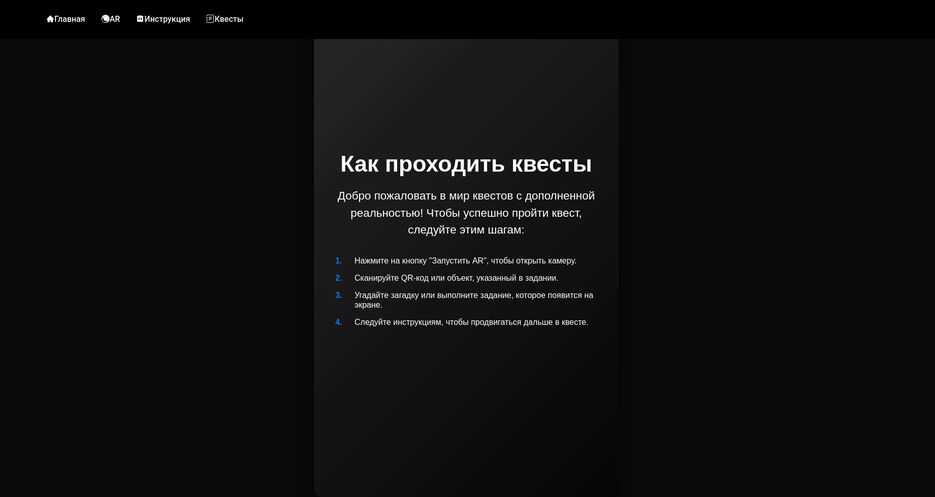
Task: Click the blue list number 3
Action: coord(338,295)
